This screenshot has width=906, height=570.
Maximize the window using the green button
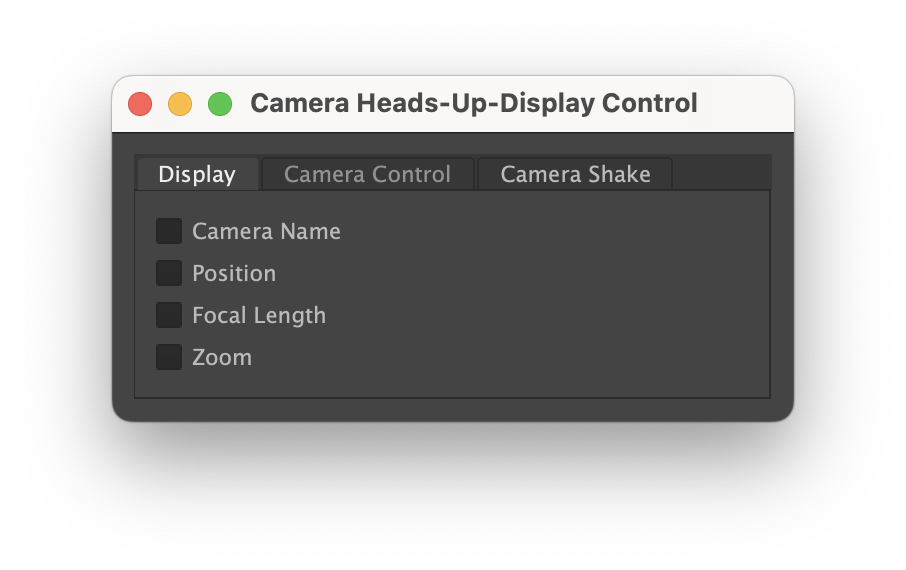point(220,104)
